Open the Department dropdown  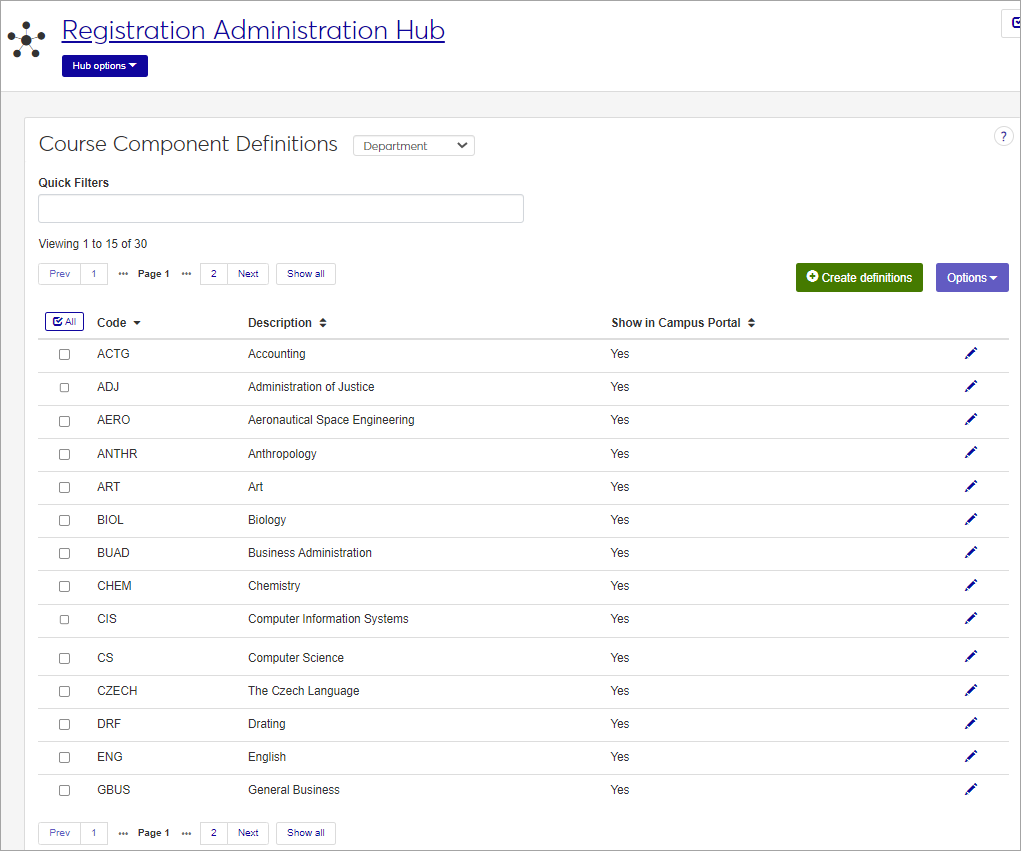(x=413, y=146)
